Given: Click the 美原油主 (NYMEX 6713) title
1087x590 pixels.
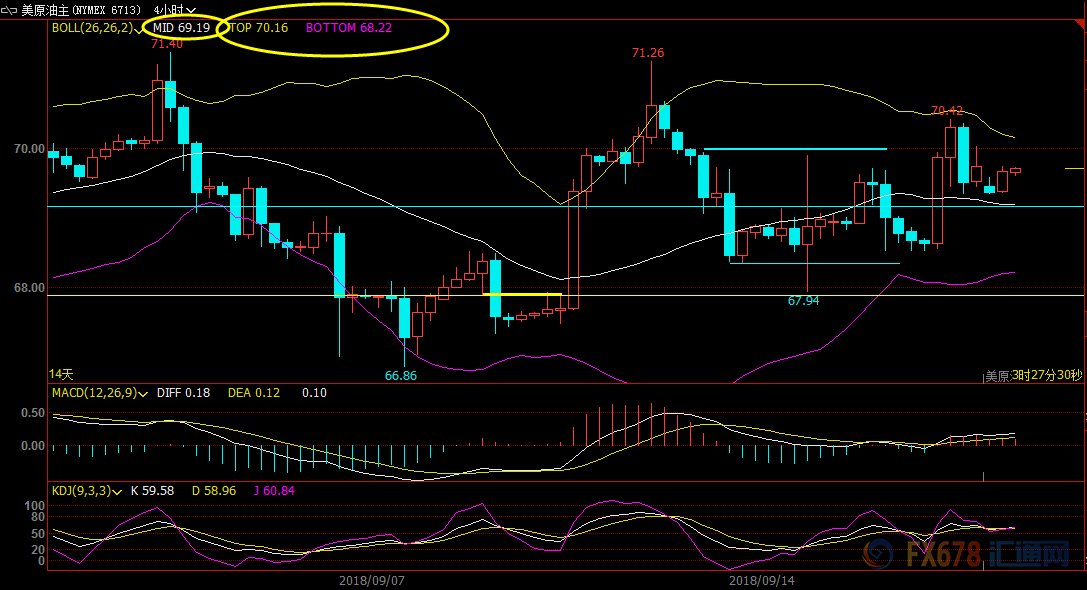Looking at the screenshot, I should click(81, 10).
